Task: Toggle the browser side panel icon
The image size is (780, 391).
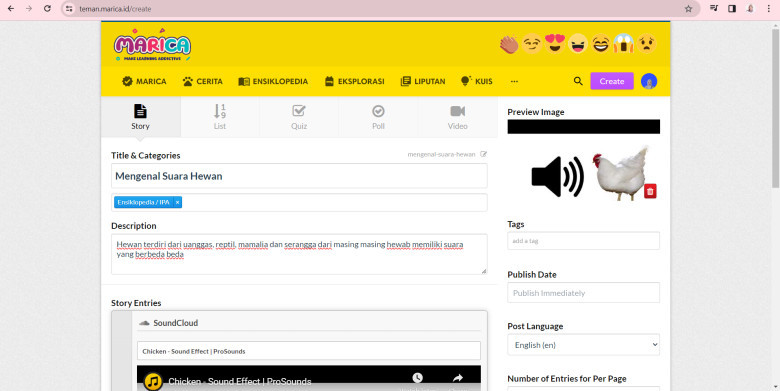Action: [x=732, y=8]
